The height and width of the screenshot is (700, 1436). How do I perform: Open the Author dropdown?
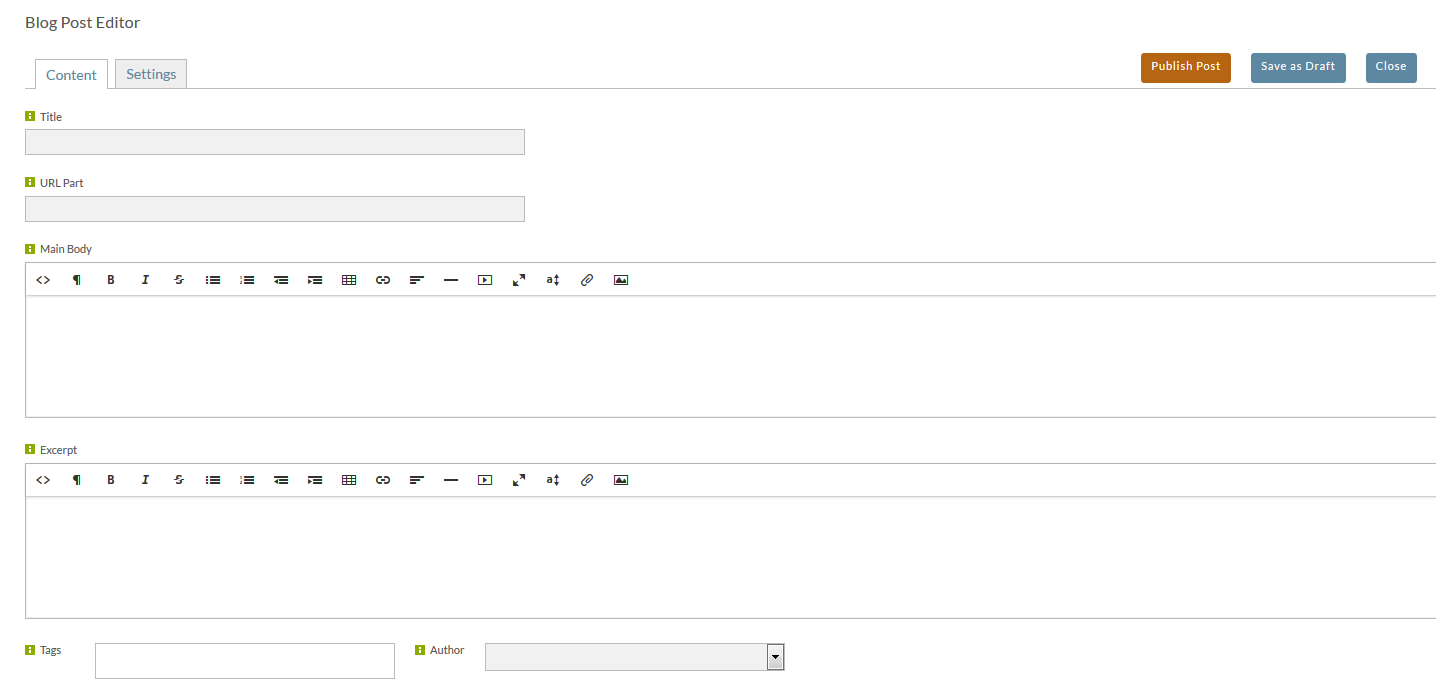tap(635, 657)
